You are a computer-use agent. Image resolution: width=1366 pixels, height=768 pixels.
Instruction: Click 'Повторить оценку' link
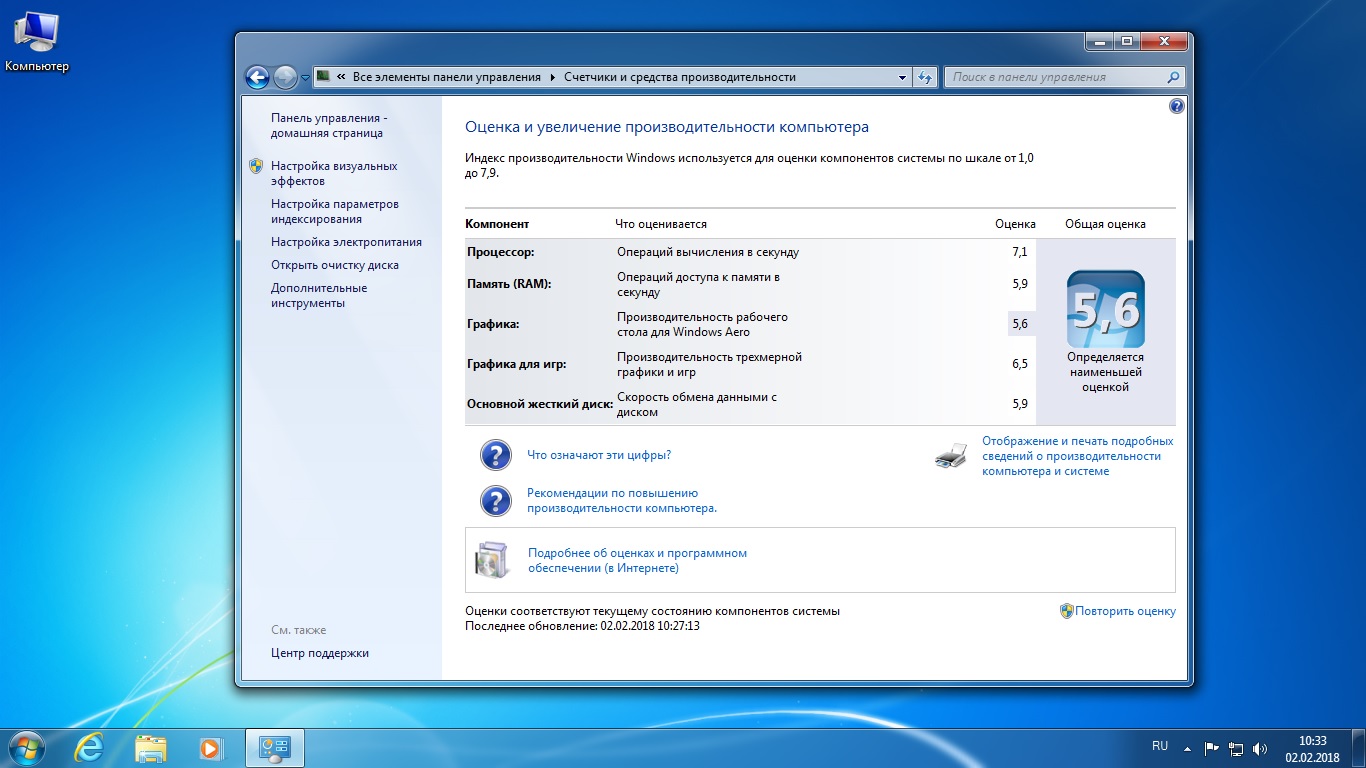[1125, 611]
